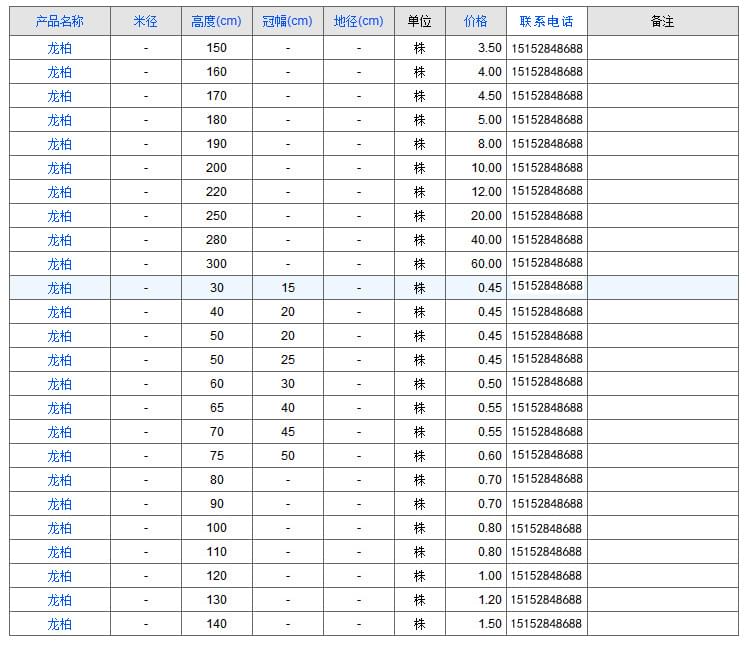The height and width of the screenshot is (647, 750).
Task: Click phone number in the 150 height row
Action: 547,48
